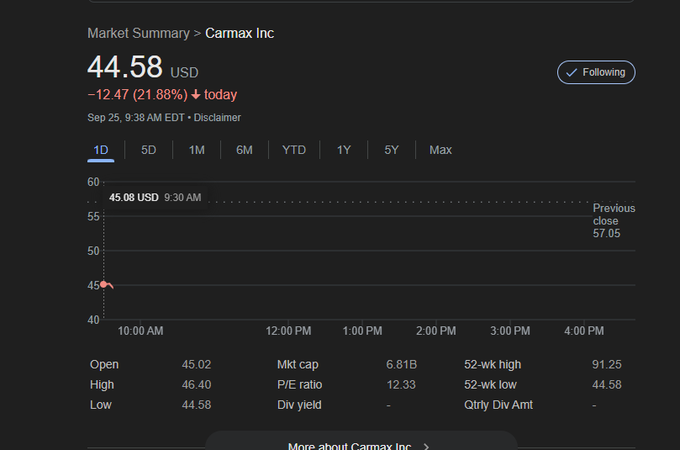This screenshot has height=450, width=680.
Task: Click the 12:00 PM axis label
Action: [x=288, y=331]
